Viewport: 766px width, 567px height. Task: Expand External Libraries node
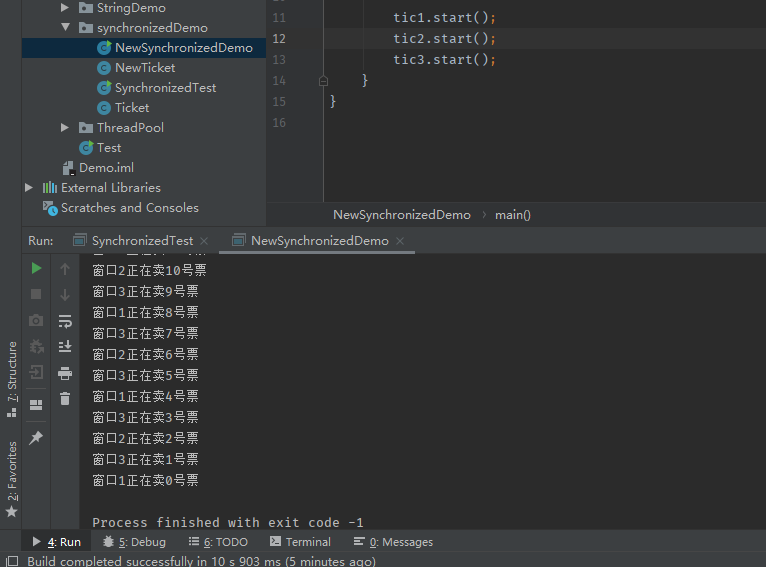[x=29, y=188]
